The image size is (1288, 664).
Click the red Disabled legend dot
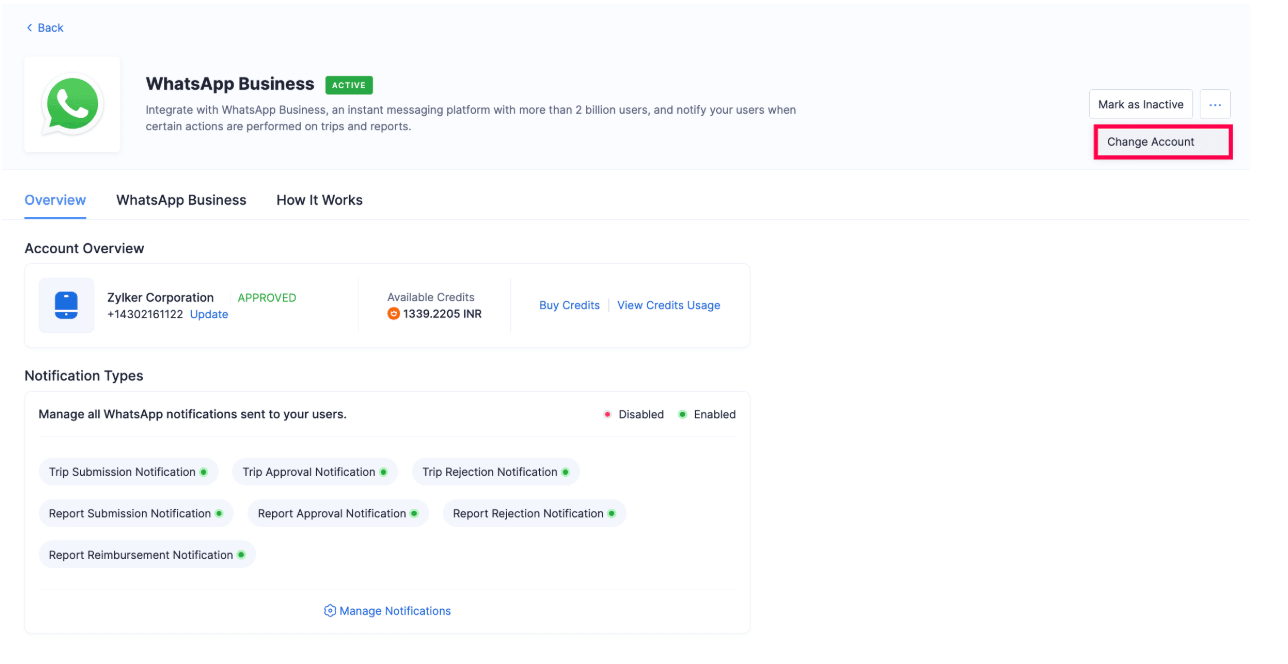coord(607,413)
